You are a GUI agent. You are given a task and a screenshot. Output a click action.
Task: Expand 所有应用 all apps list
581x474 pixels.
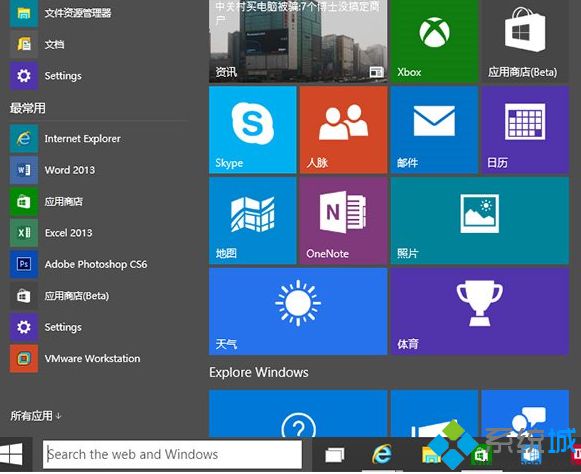point(36,416)
